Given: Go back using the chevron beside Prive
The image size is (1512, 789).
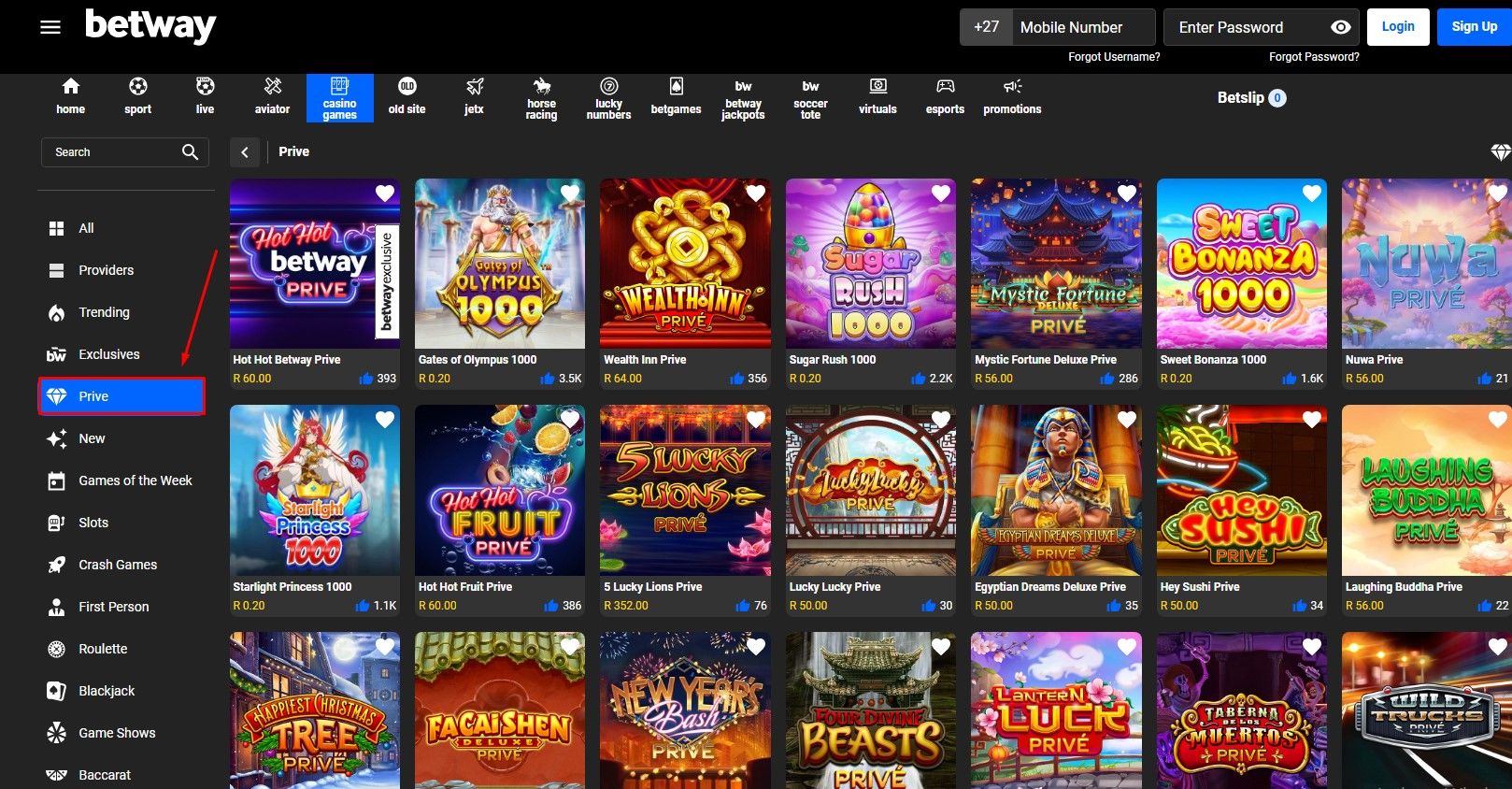Looking at the screenshot, I should tap(245, 152).
